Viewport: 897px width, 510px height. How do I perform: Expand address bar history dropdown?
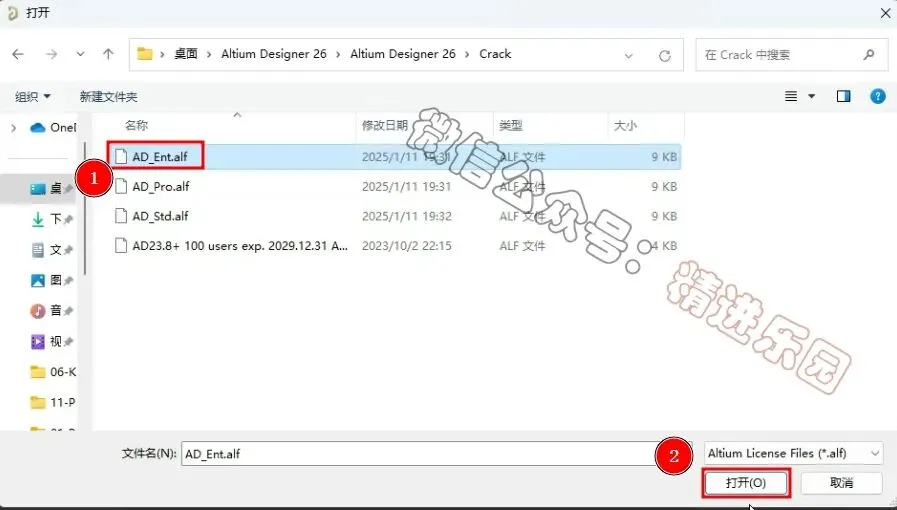point(629,55)
